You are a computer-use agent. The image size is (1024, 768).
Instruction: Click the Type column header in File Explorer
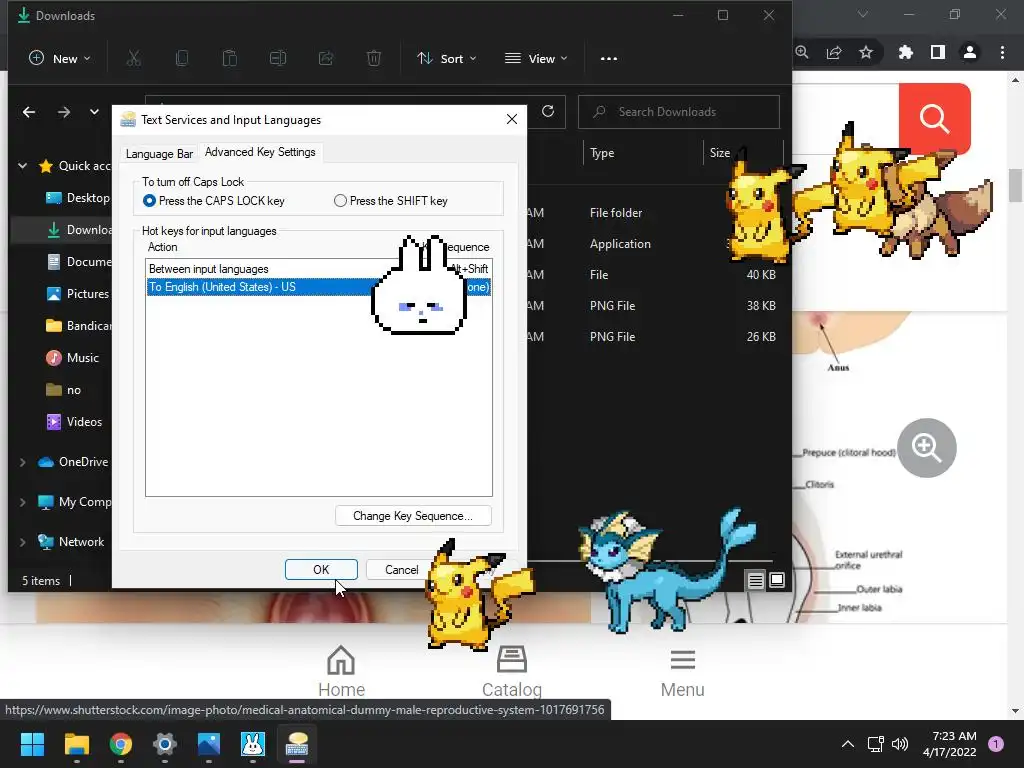tap(602, 153)
